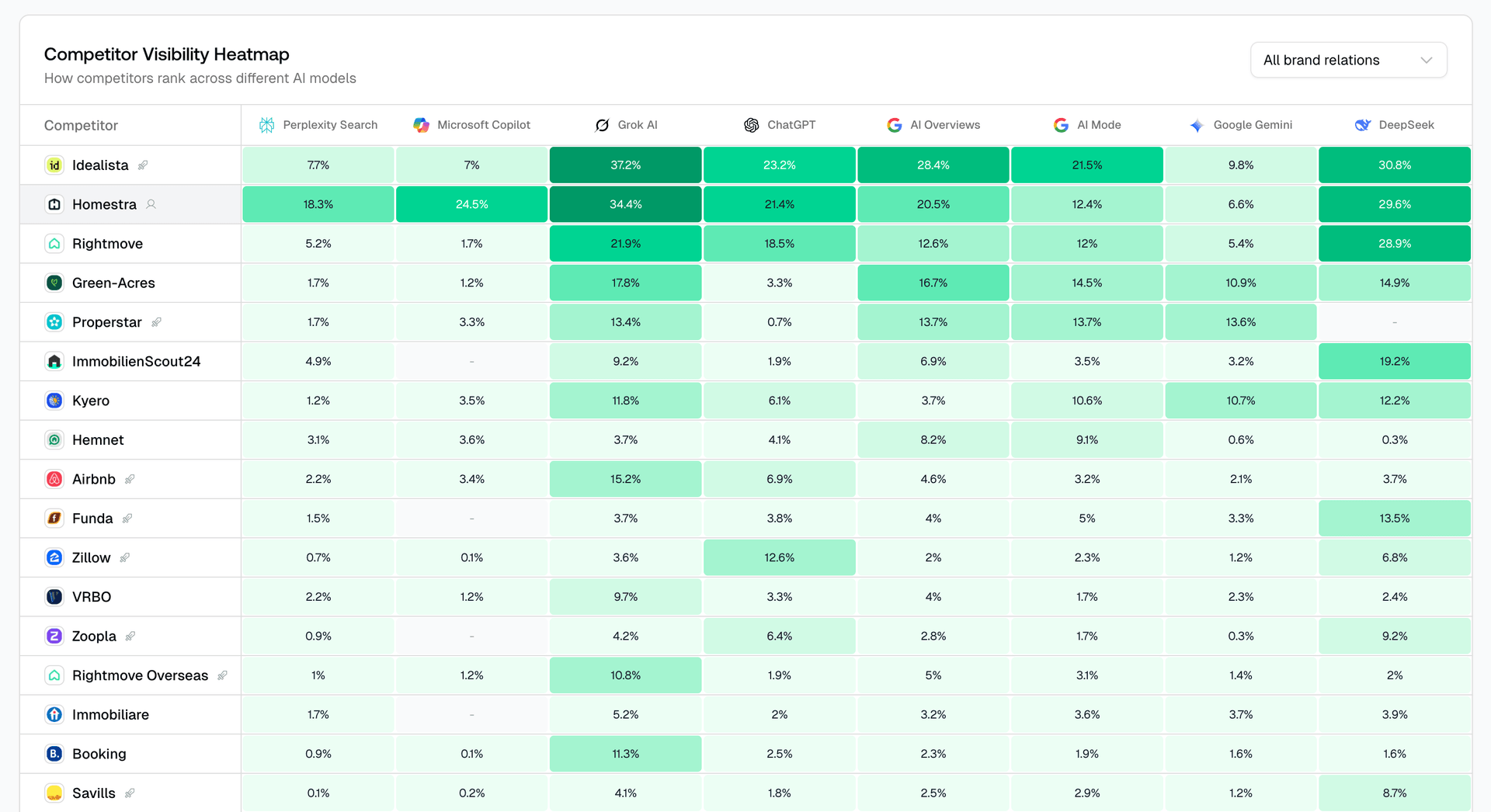Click the Idealista brand logo icon
This screenshot has height=812, width=1491.
pyautogui.click(x=54, y=165)
